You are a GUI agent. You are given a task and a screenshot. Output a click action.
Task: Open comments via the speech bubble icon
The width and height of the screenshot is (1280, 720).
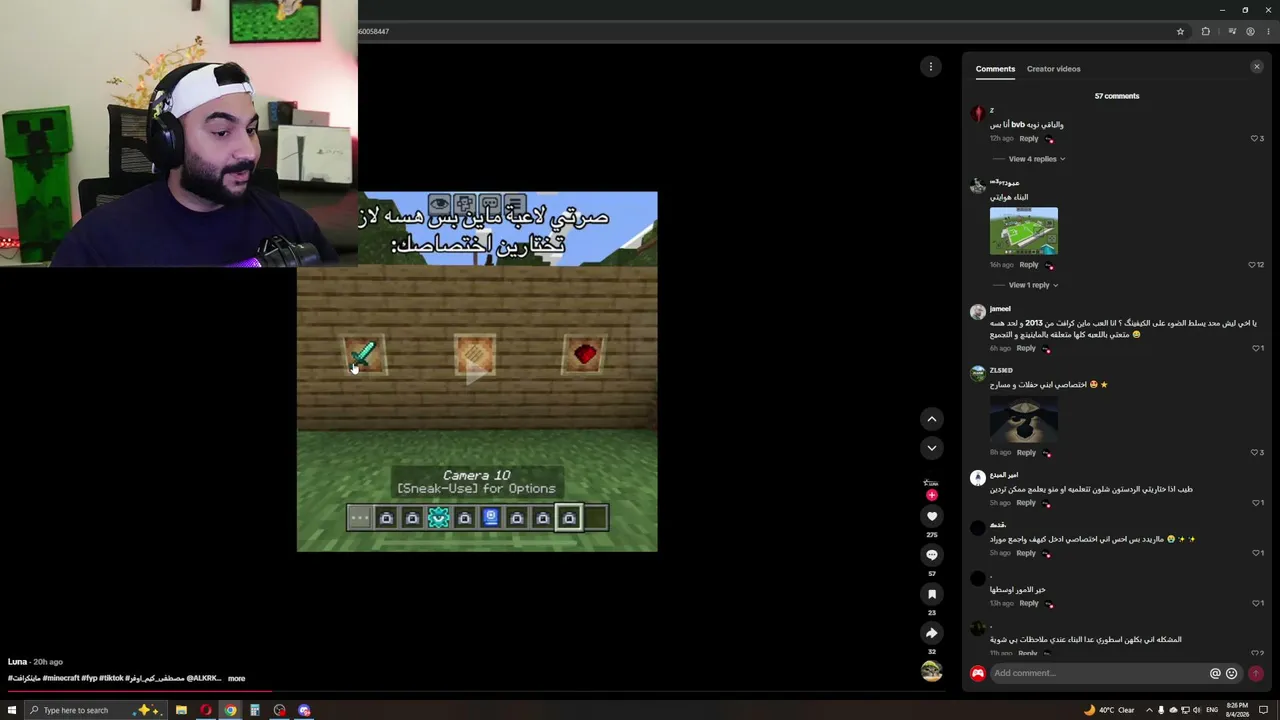click(x=931, y=555)
